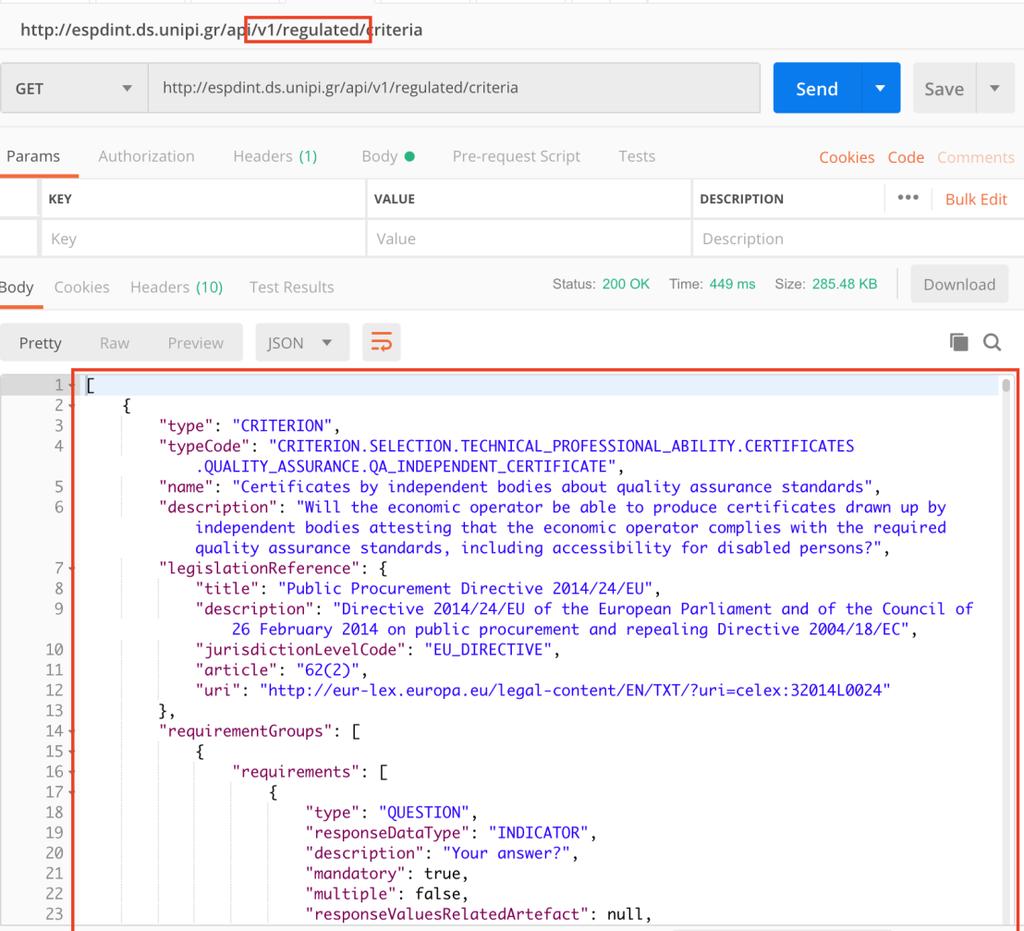Open search in the response body
1024x931 pixels.
(x=992, y=342)
